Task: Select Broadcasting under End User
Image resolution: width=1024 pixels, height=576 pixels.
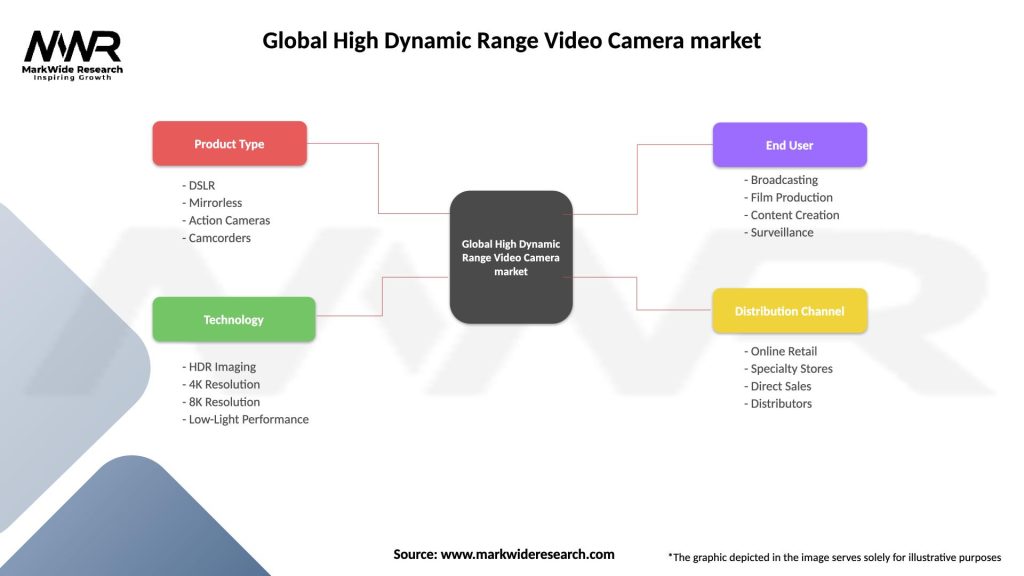Action: [x=783, y=180]
